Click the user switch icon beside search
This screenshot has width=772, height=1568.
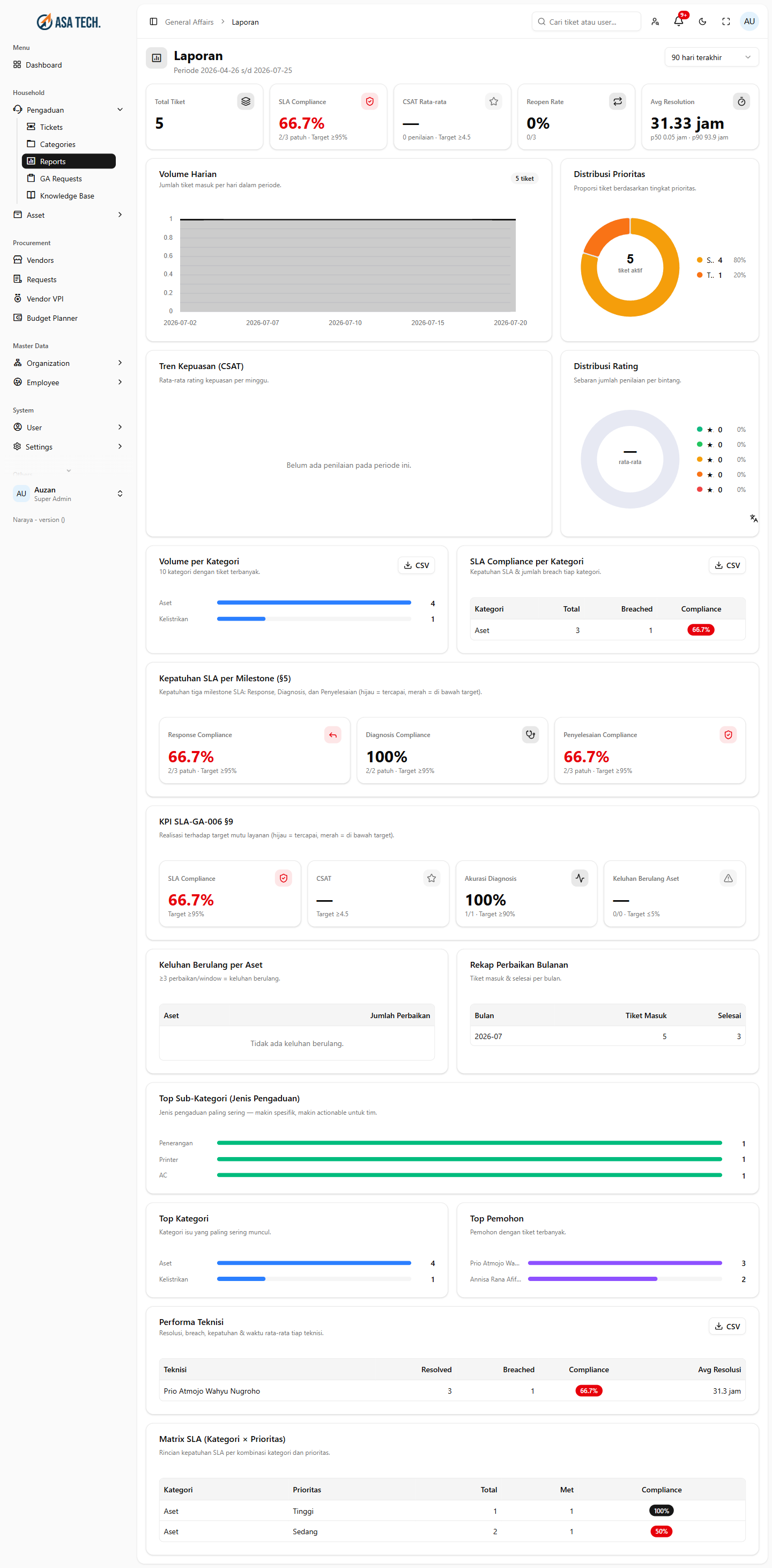coord(655,21)
